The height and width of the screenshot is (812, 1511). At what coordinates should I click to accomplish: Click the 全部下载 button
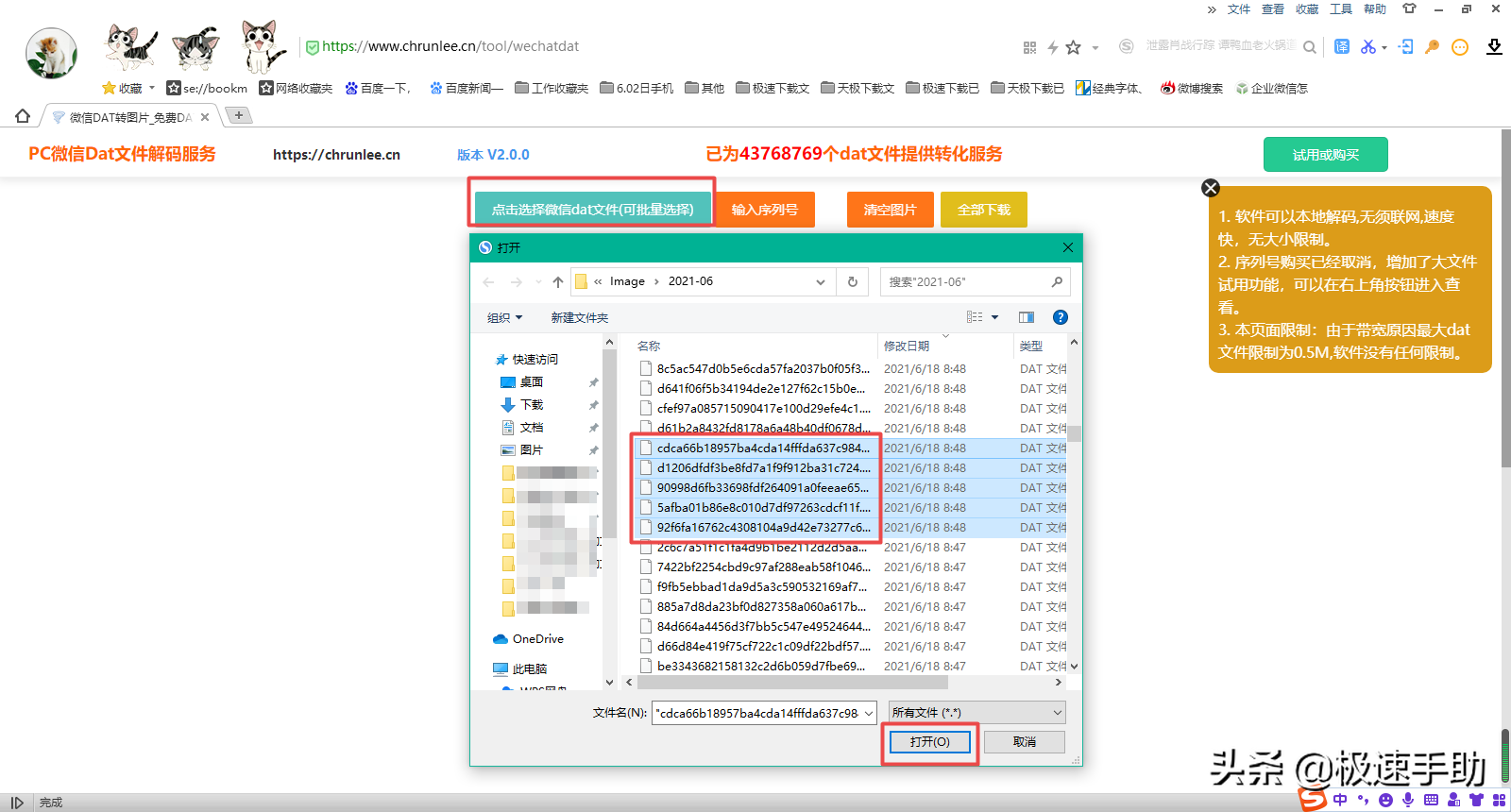tap(983, 210)
